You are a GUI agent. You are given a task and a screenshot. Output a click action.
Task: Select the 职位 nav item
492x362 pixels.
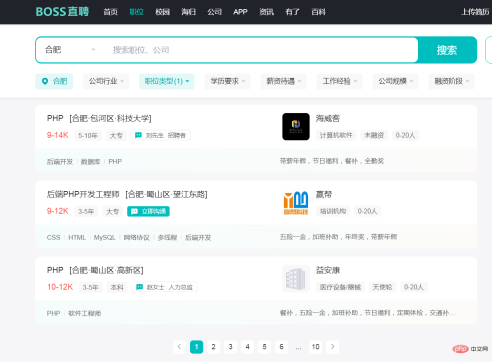pyautogui.click(x=136, y=12)
